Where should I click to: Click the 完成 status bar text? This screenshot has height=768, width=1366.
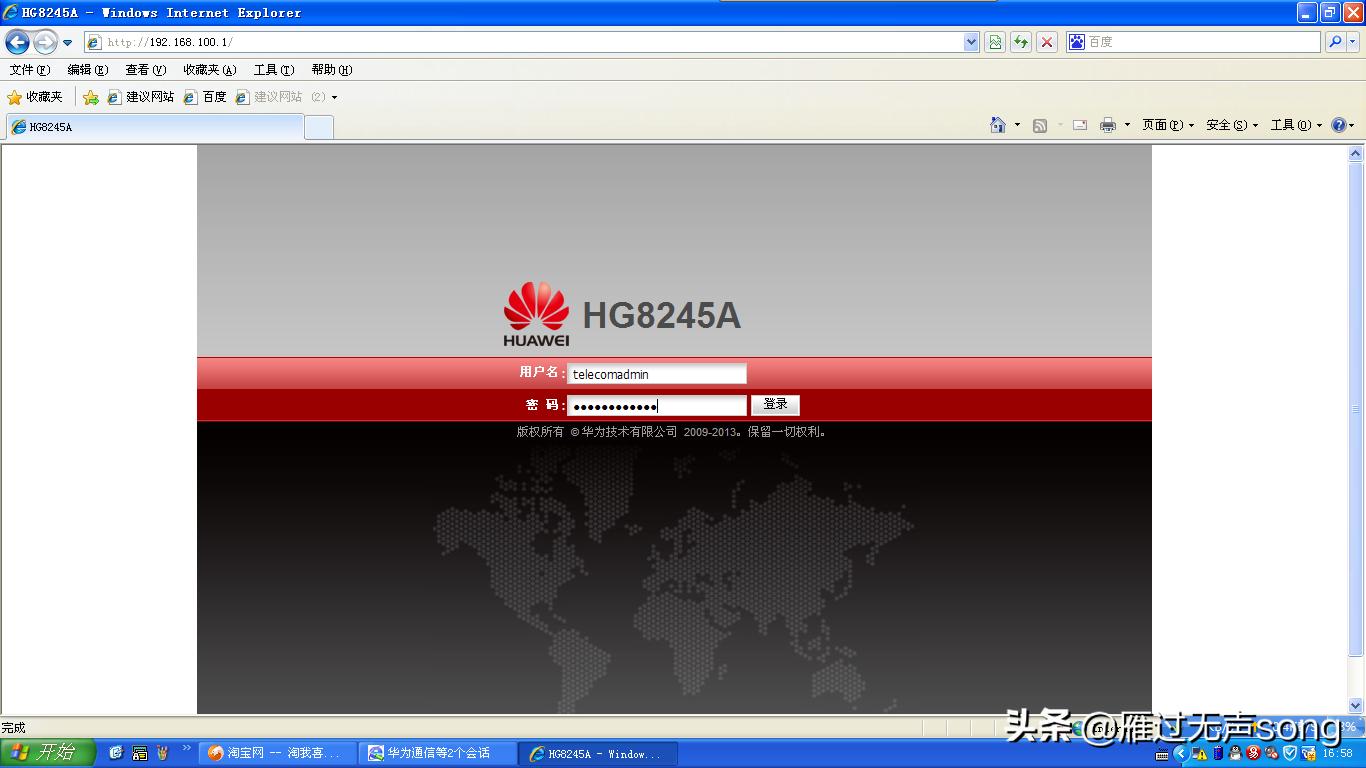pos(13,728)
